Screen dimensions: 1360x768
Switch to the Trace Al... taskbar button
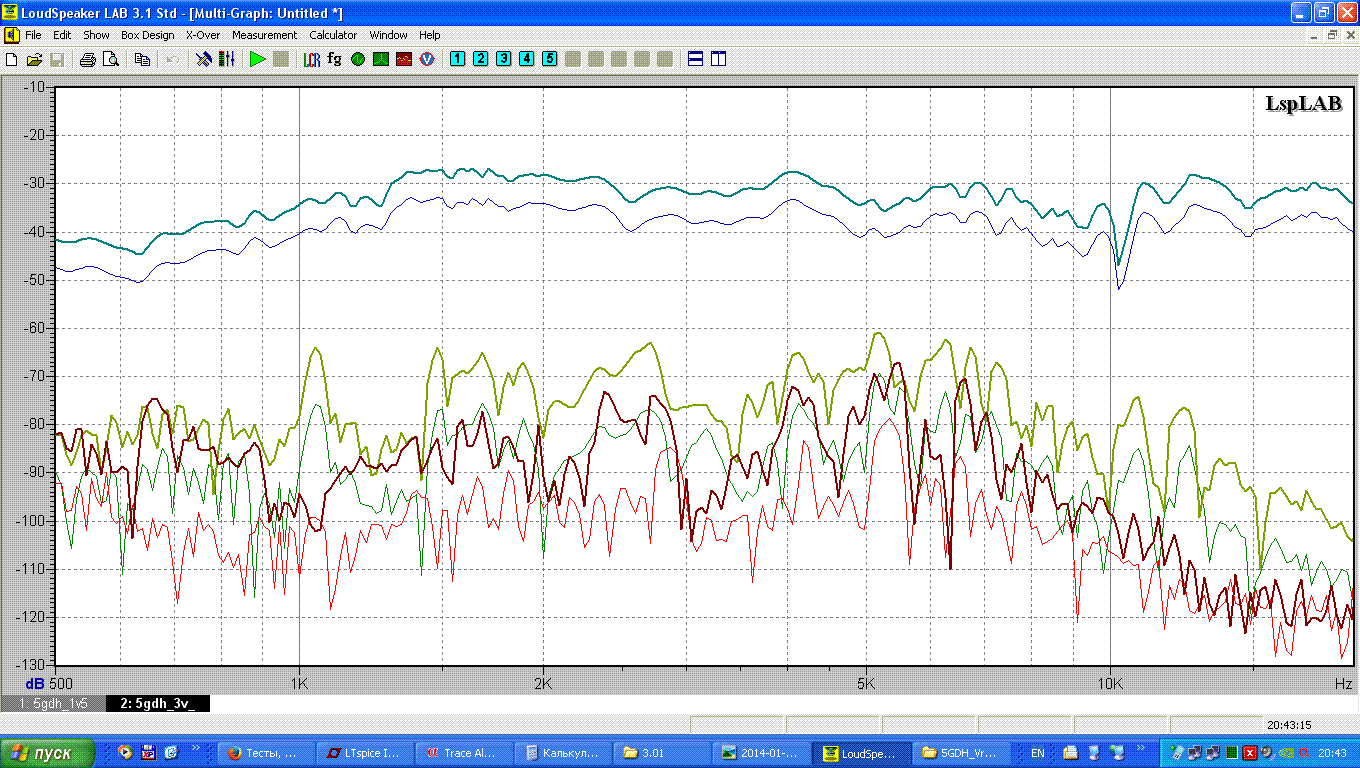click(464, 753)
